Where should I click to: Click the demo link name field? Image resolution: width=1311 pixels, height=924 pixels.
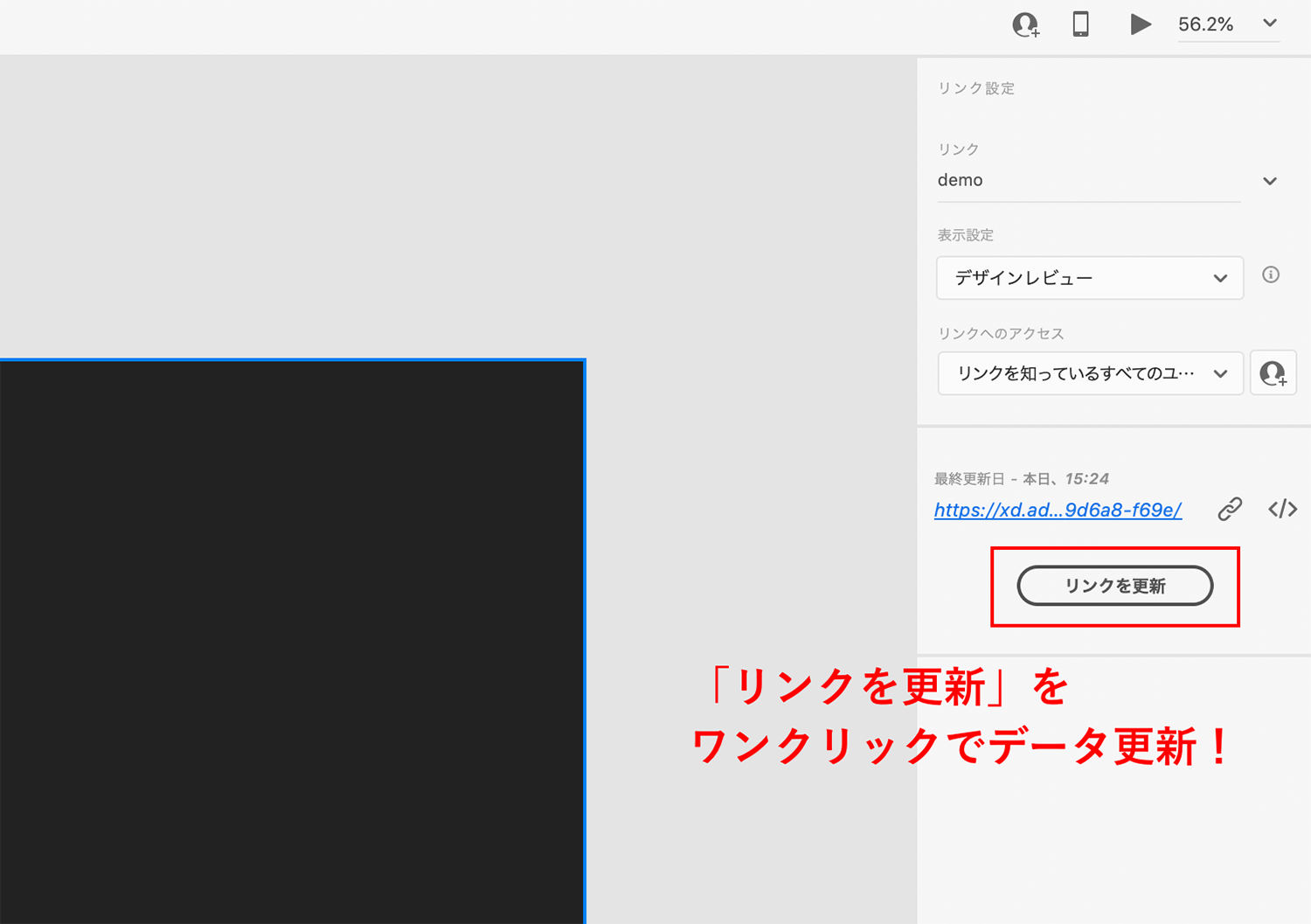[1089, 181]
